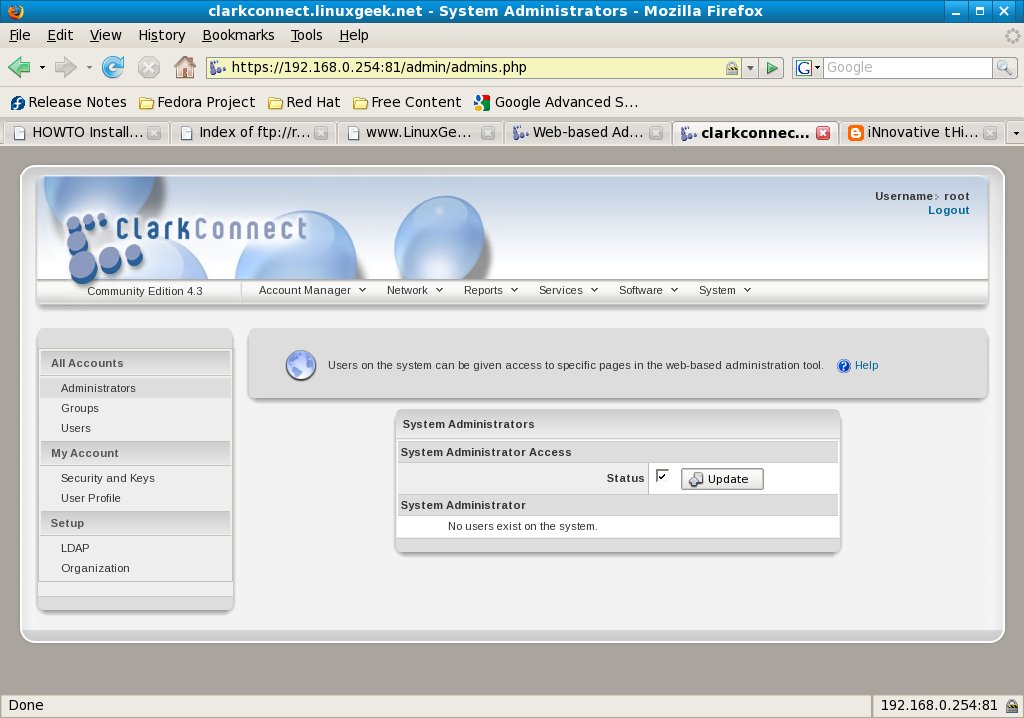Expand the Network menu
This screenshot has height=718, width=1024.
click(415, 290)
